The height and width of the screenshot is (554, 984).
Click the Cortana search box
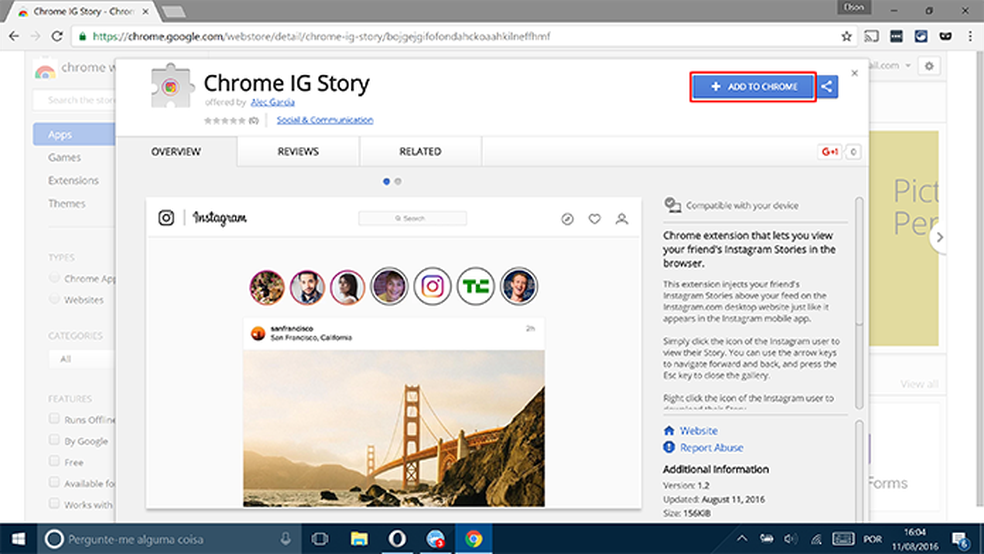tap(169, 539)
